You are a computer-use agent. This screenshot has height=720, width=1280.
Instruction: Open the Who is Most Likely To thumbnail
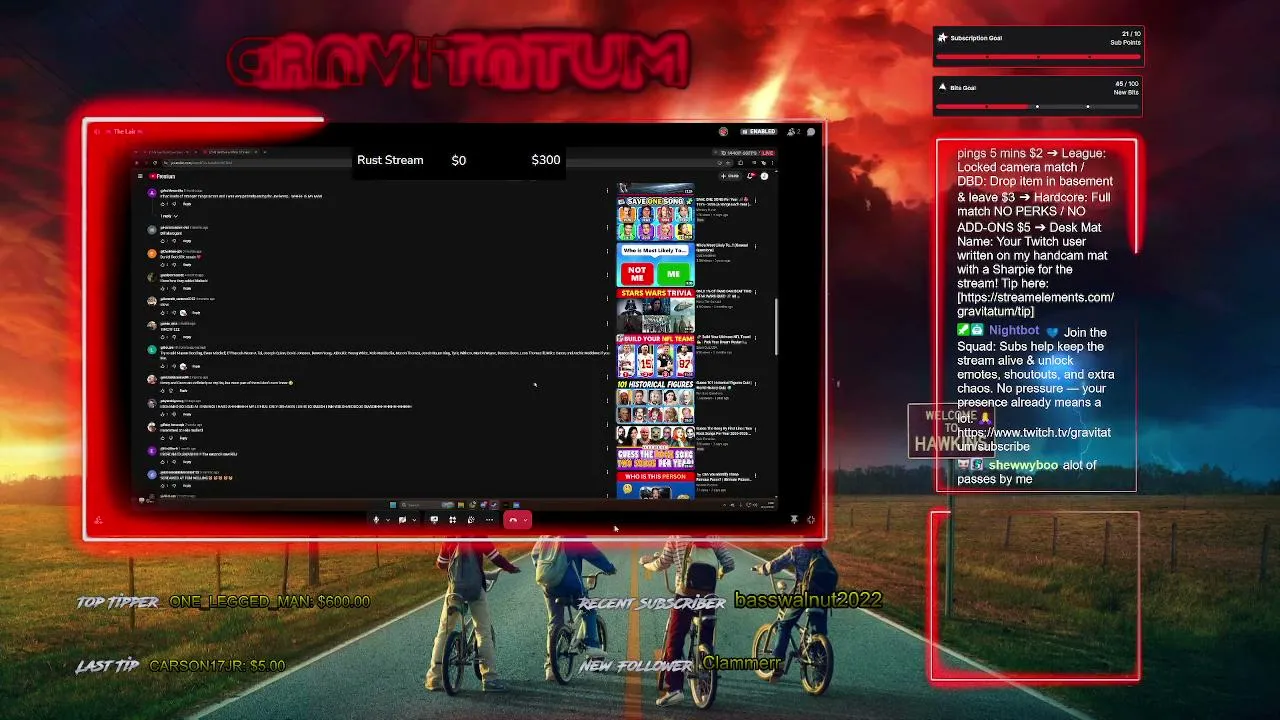(x=655, y=265)
